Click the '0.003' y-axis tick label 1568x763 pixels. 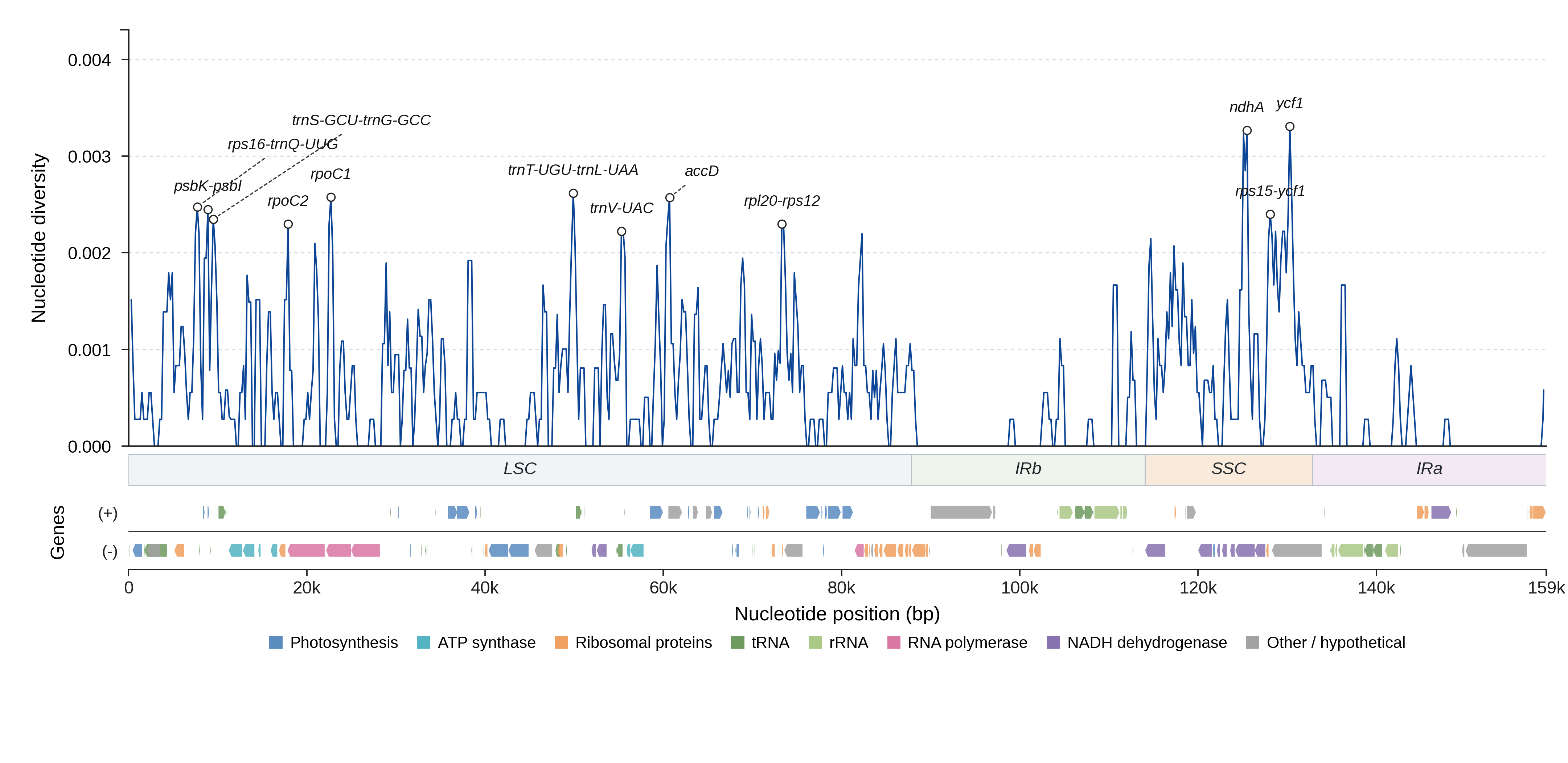coord(90,156)
